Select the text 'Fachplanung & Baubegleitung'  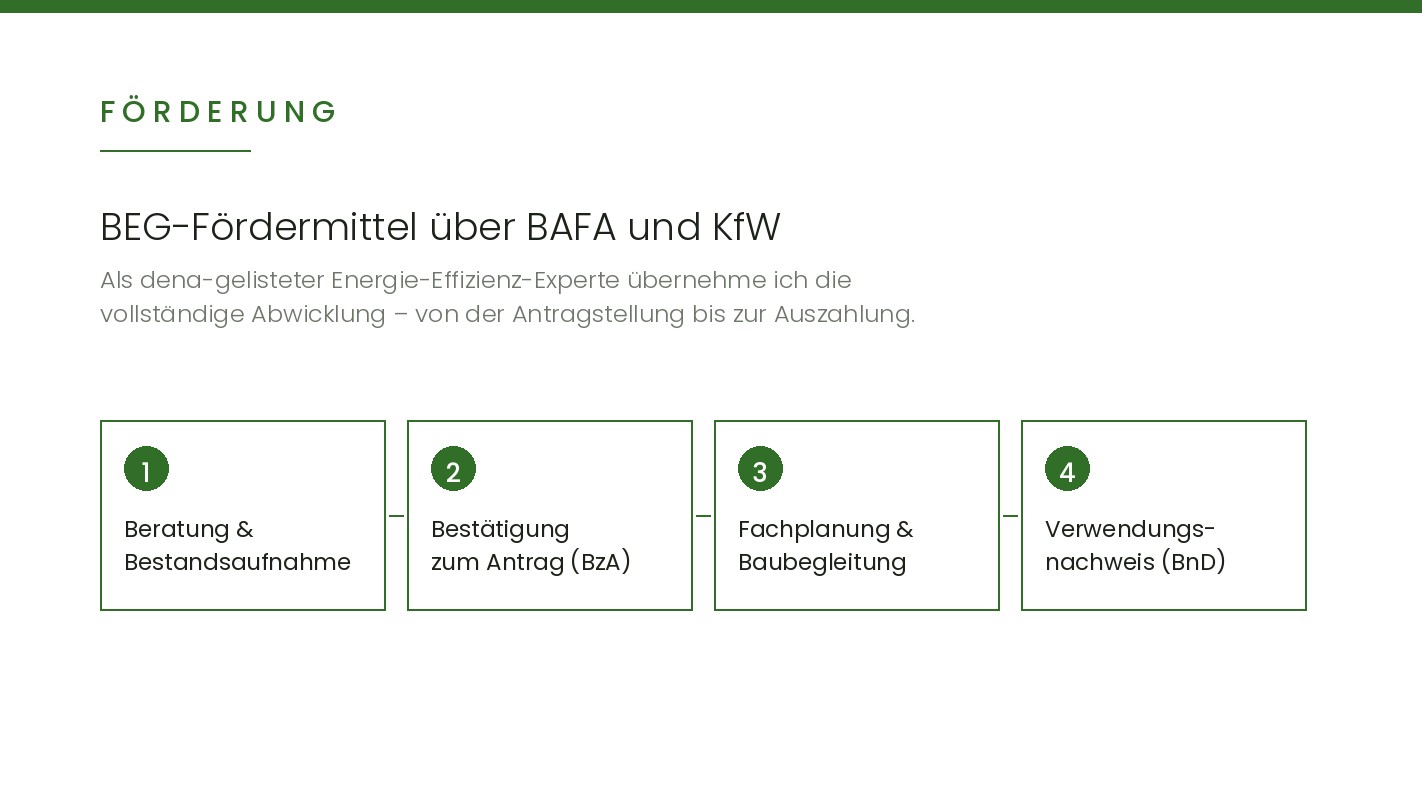[826, 546]
